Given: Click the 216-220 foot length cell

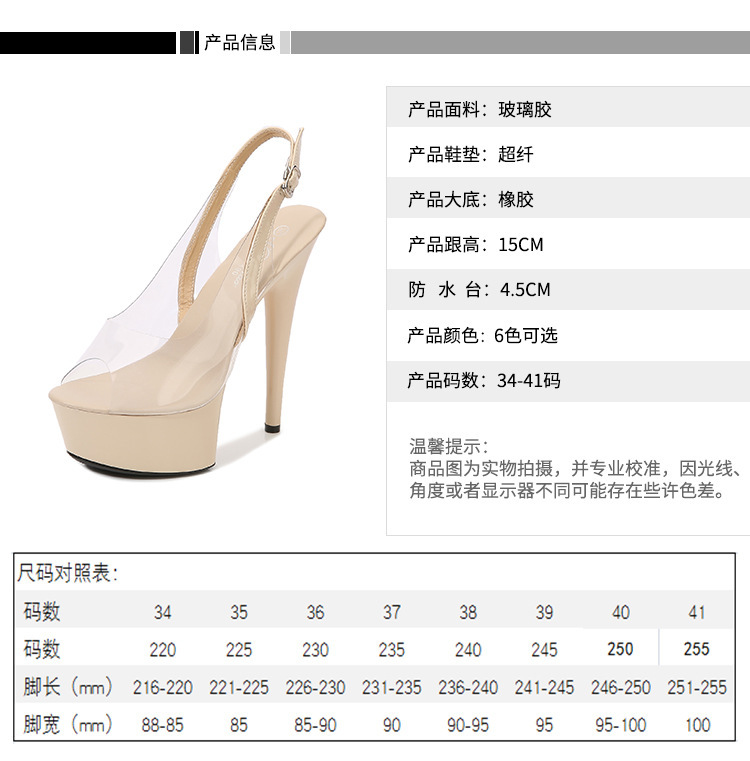Looking at the screenshot, I should coord(163,687).
